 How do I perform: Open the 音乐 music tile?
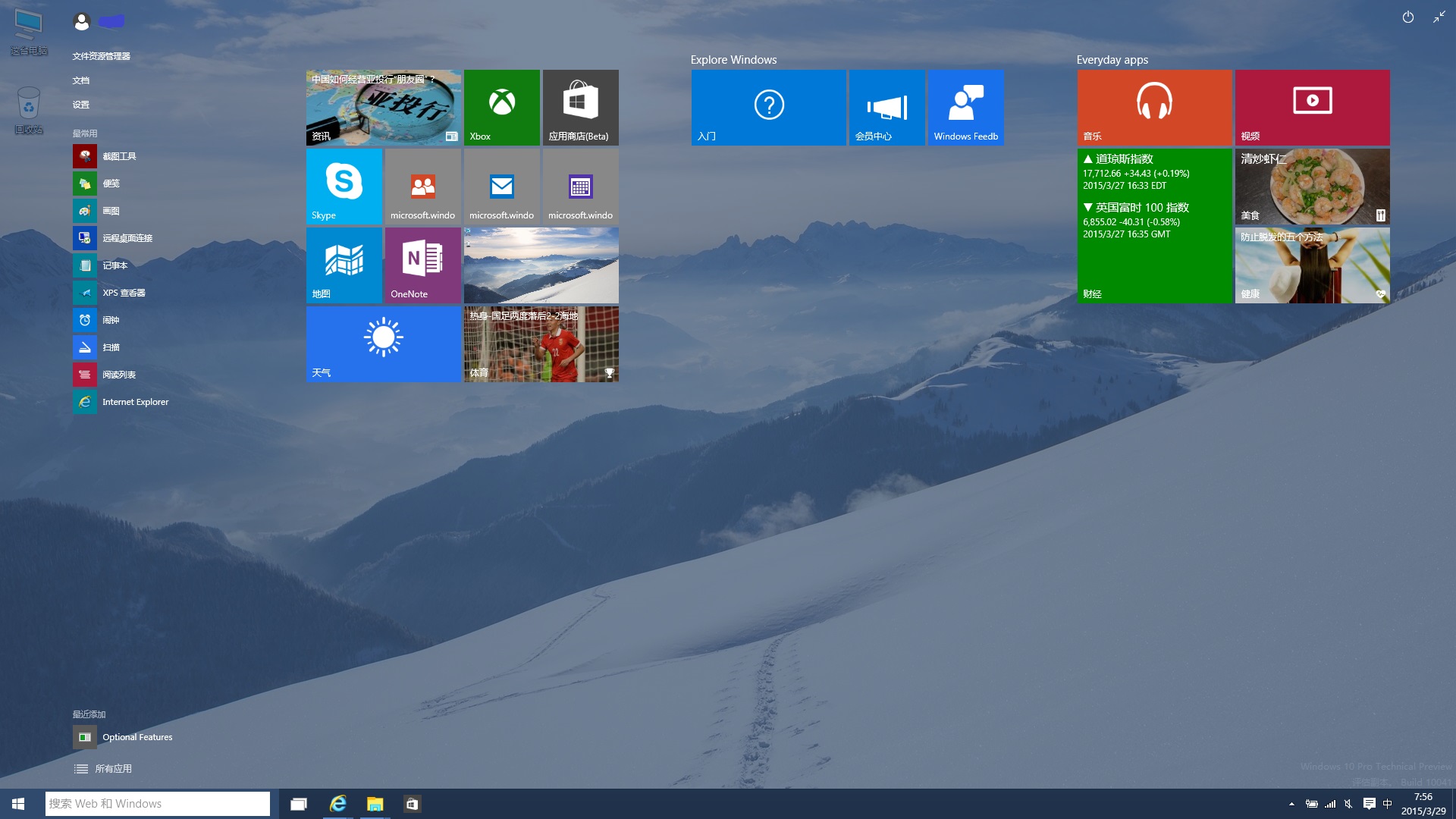(x=1154, y=107)
